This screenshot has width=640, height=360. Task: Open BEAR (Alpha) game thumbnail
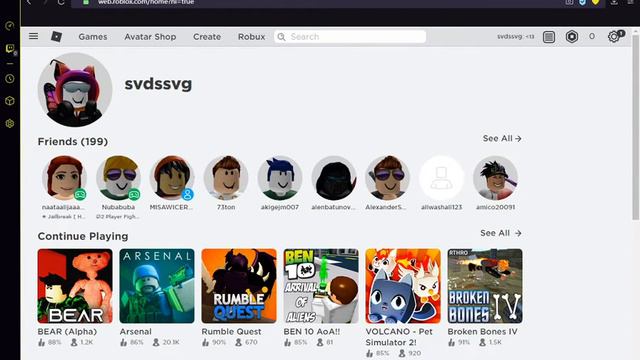click(x=75, y=286)
